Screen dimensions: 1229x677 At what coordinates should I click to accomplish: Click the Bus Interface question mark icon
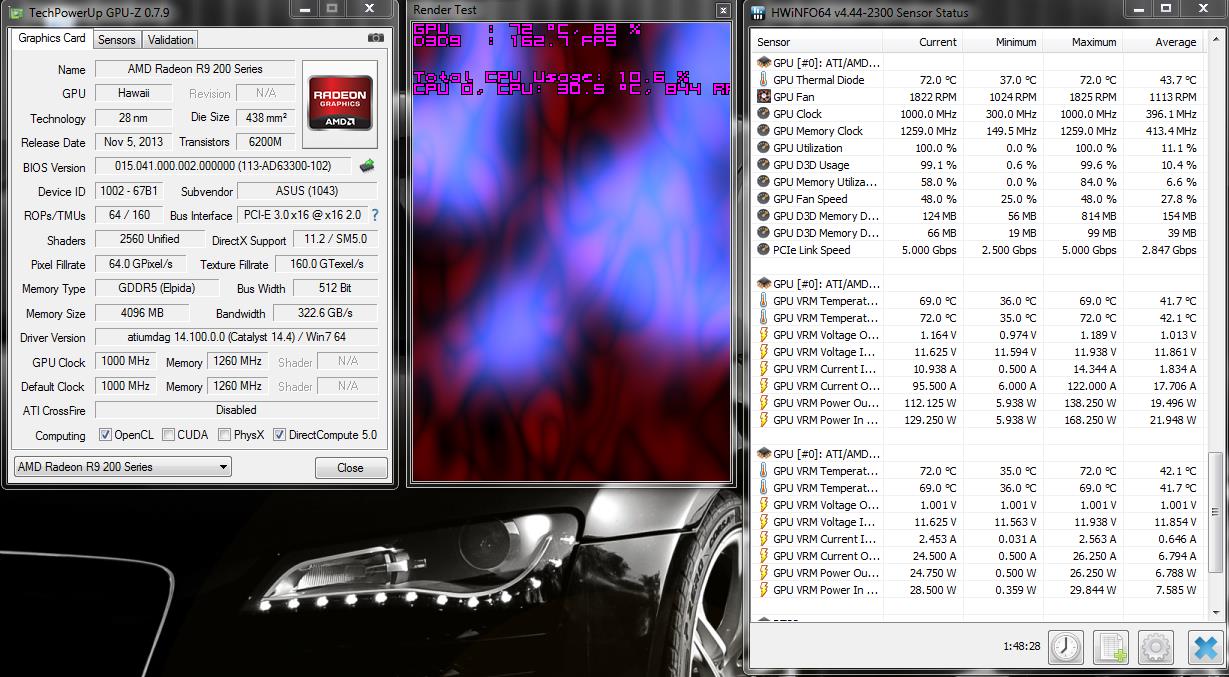375,215
